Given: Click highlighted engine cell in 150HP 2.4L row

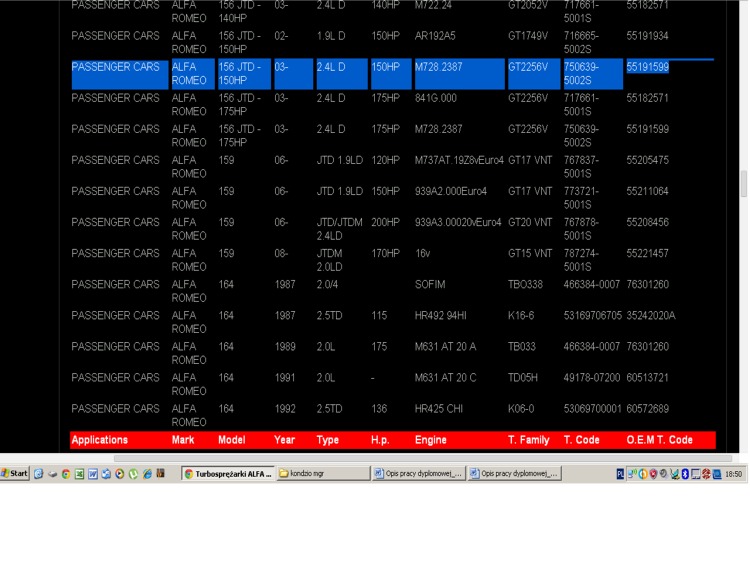Looking at the screenshot, I should click(x=460, y=74).
